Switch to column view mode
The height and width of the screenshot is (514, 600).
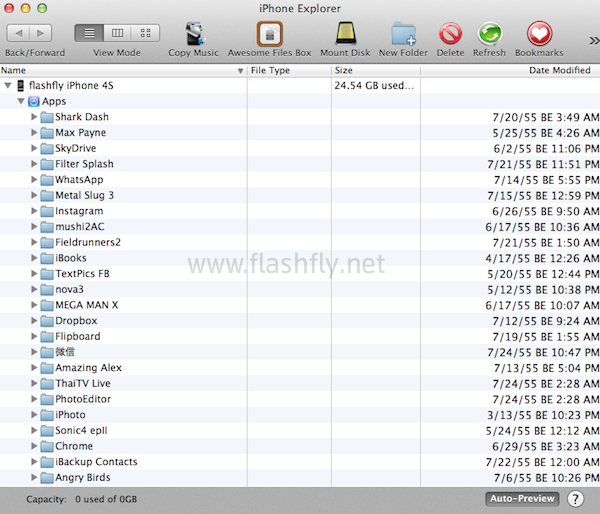tap(116, 34)
